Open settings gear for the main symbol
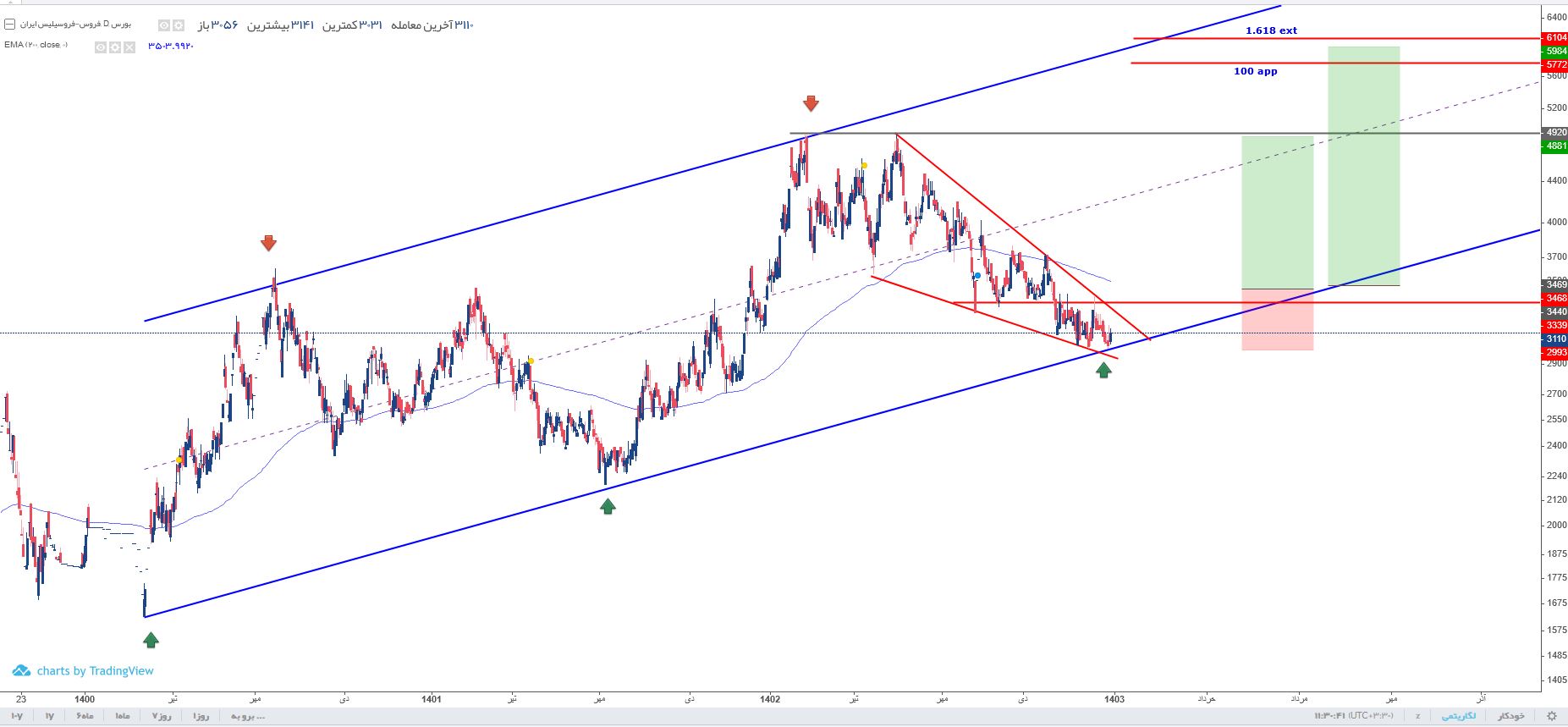Screen dimensions: 1568x727 [x=179, y=25]
